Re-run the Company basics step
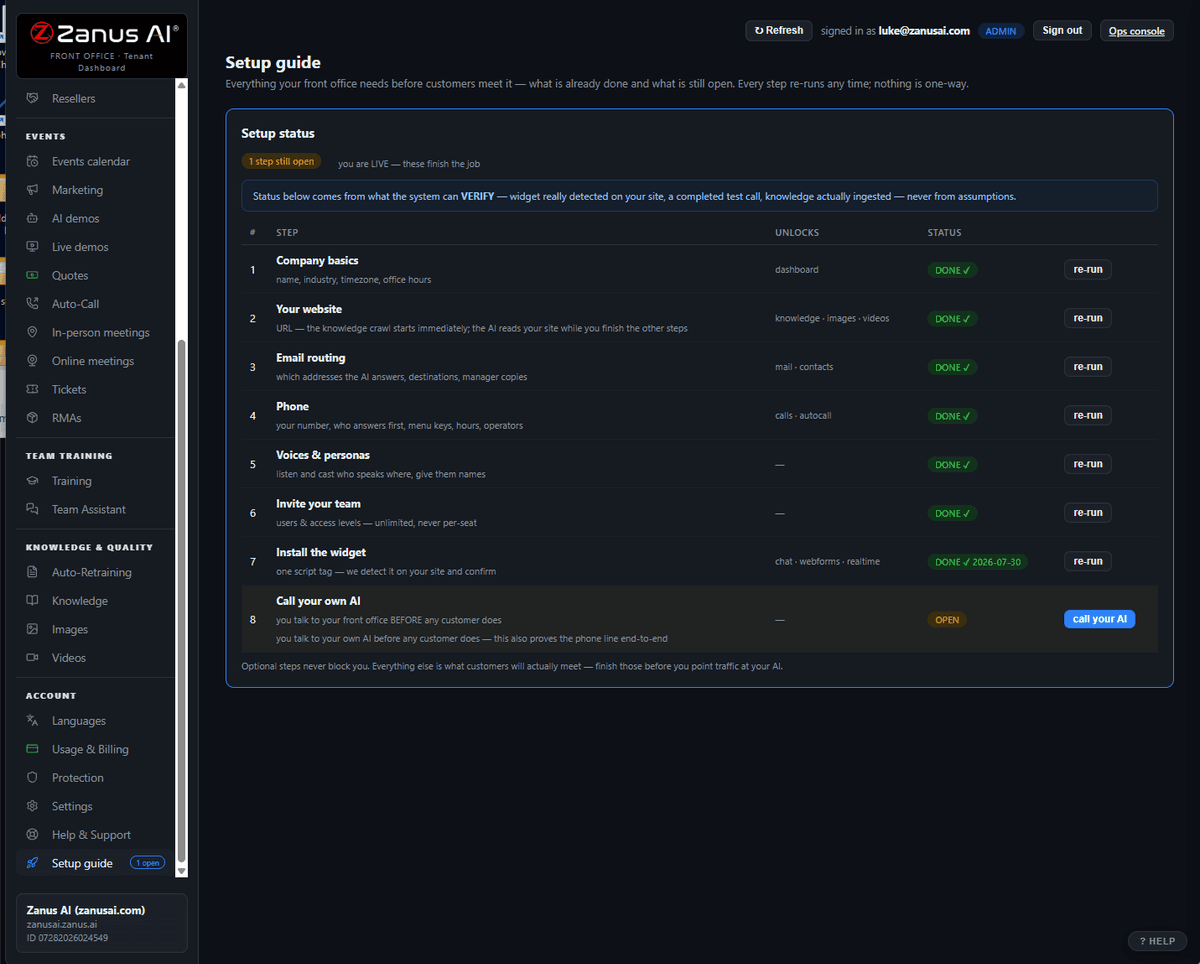 pos(1088,270)
